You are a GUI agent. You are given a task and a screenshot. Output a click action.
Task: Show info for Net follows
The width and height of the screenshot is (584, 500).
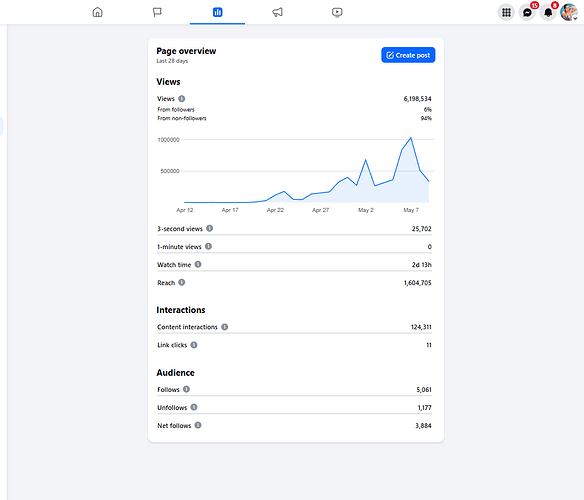tap(198, 425)
